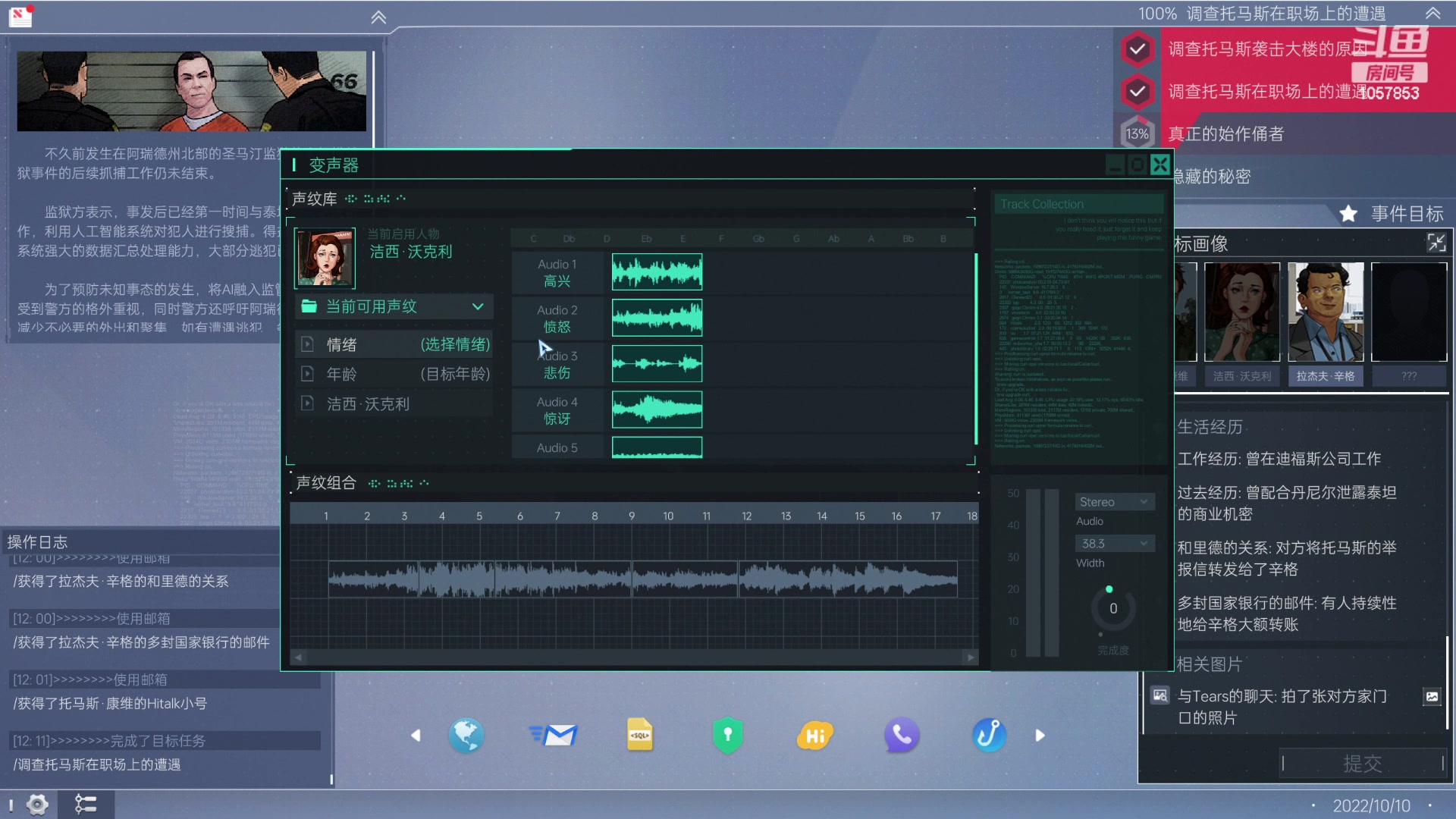The height and width of the screenshot is (819, 1456).
Task: Collapse the objectives panel at top right
Action: 1432,14
